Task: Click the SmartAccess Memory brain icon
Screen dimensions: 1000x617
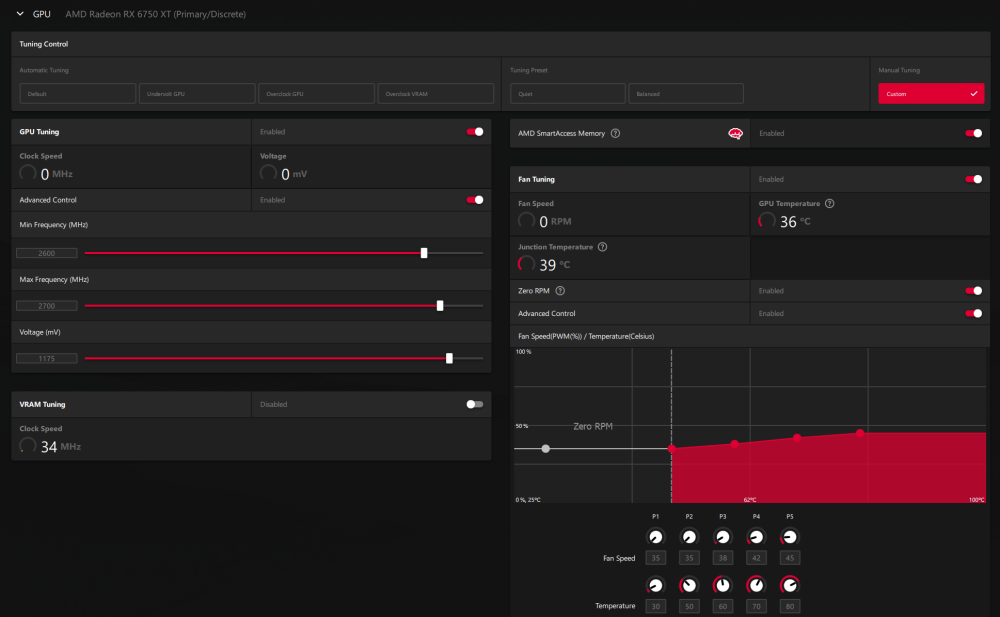Action: click(x=734, y=133)
